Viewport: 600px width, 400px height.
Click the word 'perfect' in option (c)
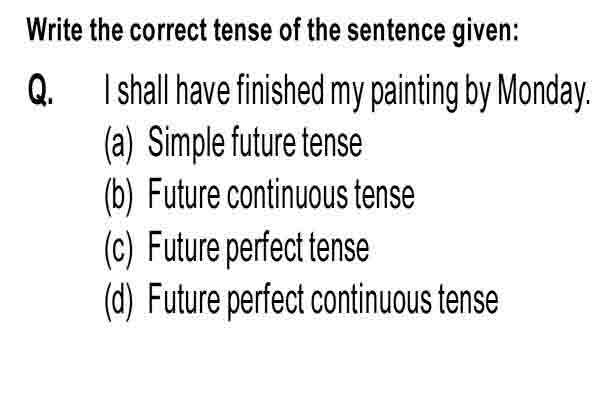point(265,249)
